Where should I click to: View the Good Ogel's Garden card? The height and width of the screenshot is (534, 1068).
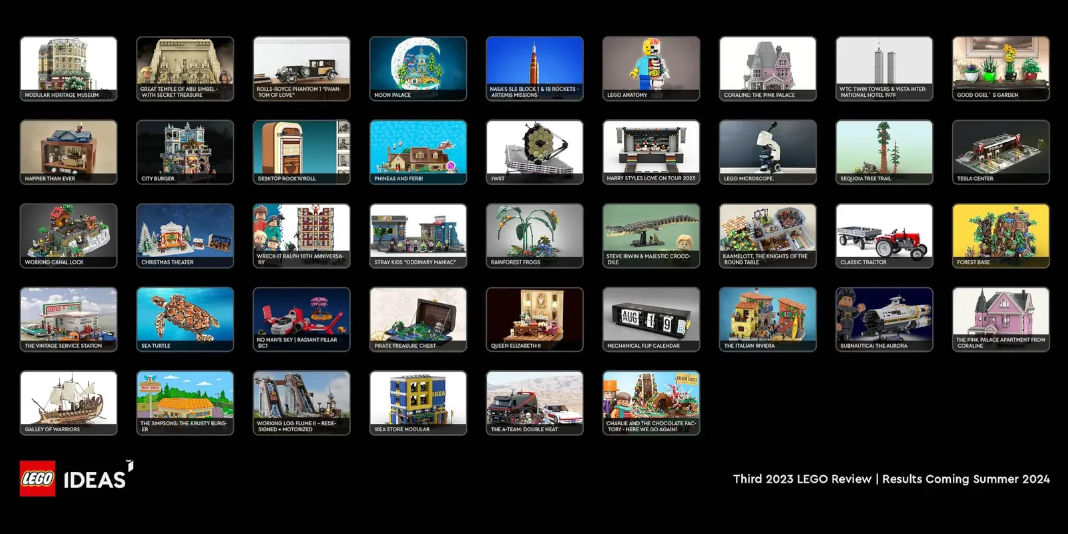point(1001,69)
